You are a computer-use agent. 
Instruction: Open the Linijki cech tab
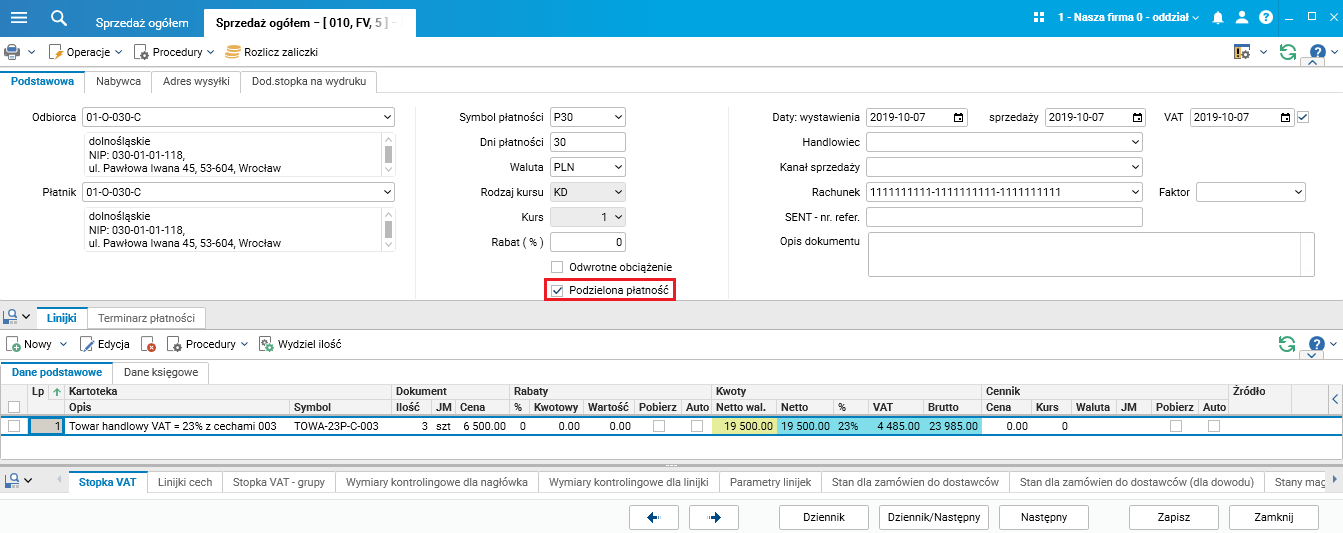click(x=185, y=482)
